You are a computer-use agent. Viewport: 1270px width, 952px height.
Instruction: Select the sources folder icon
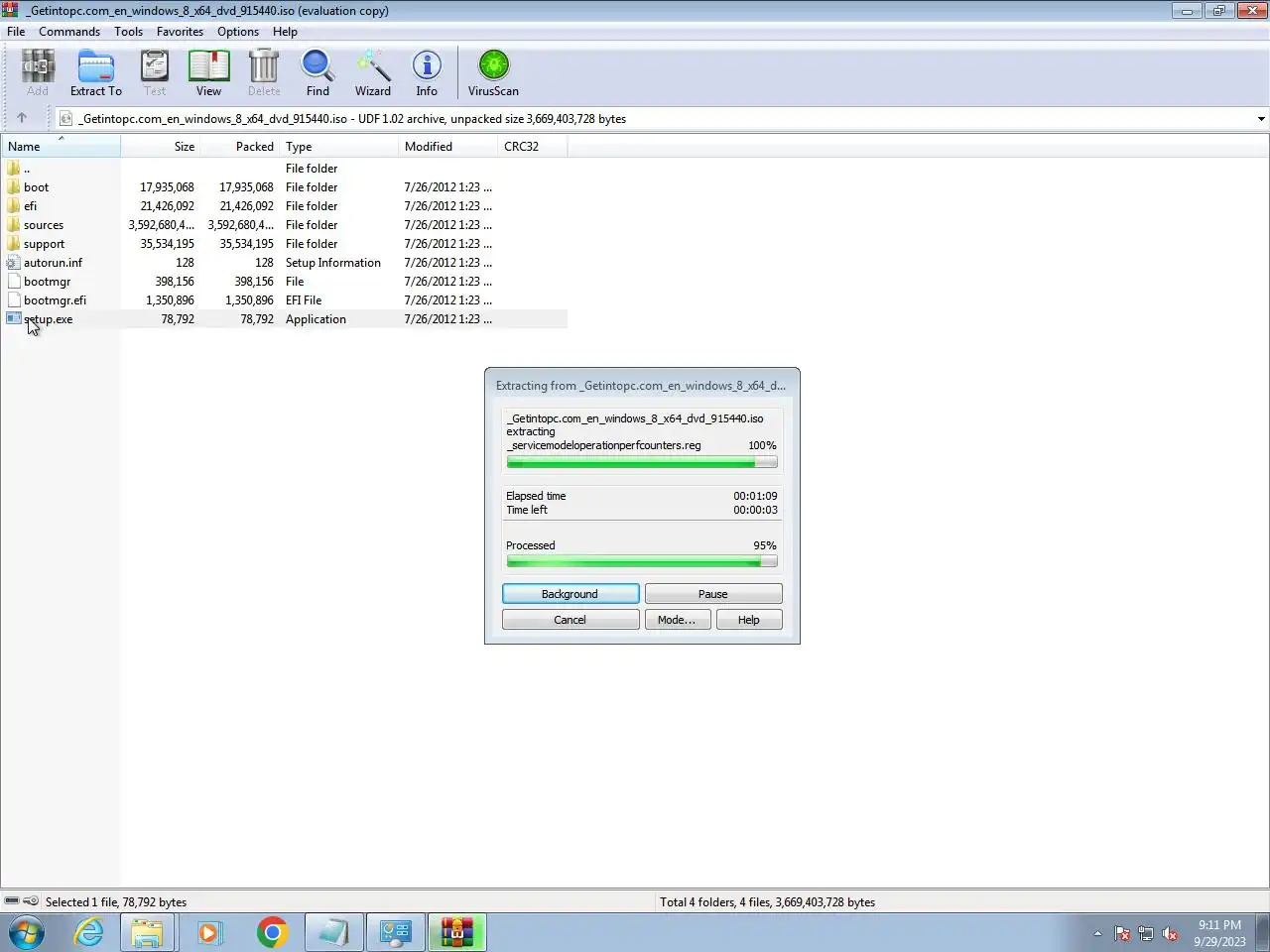tap(13, 224)
